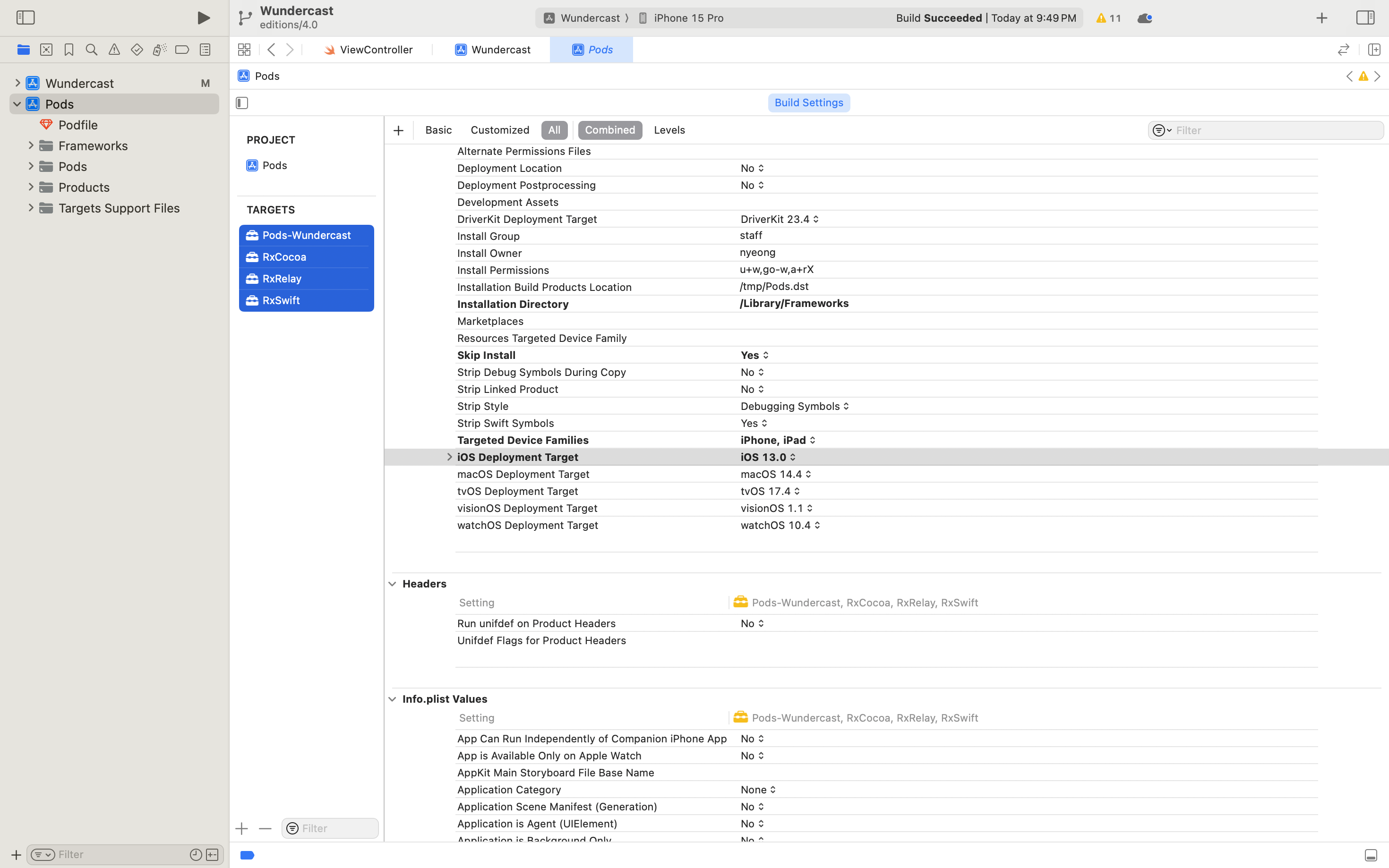Screen dimensions: 1389x868
Task: Choose the iPhone 15 Pro run destination
Action: (x=681, y=18)
